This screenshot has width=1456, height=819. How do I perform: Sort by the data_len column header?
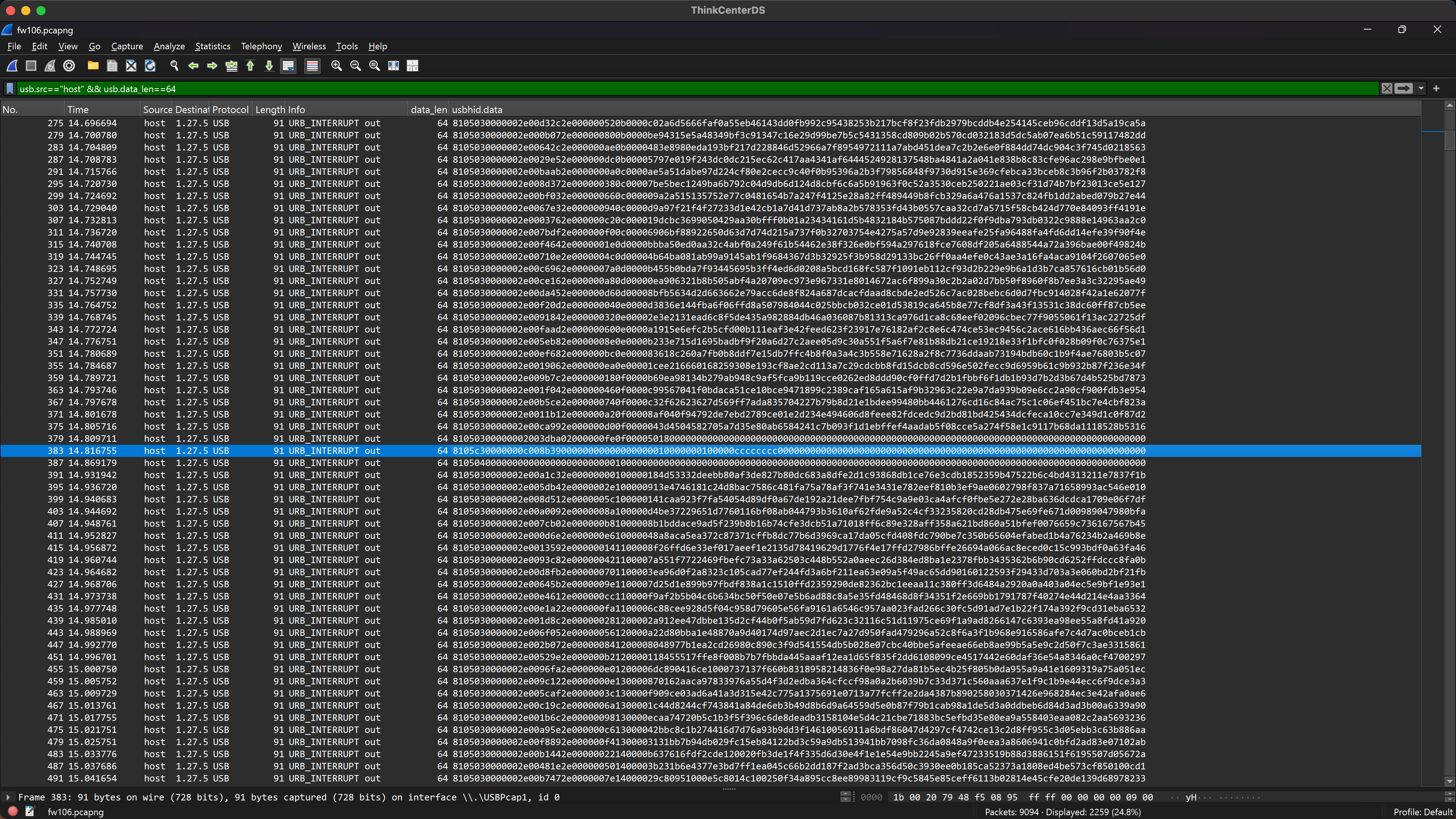point(428,110)
